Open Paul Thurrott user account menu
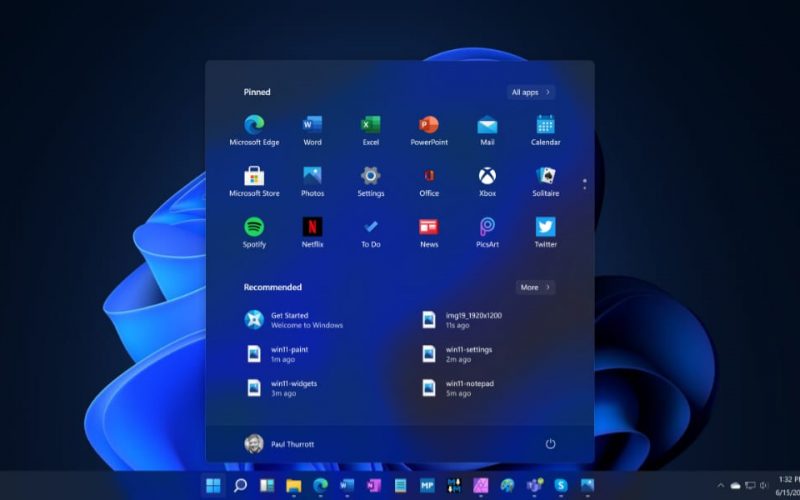The width and height of the screenshot is (800, 500). click(x=279, y=444)
